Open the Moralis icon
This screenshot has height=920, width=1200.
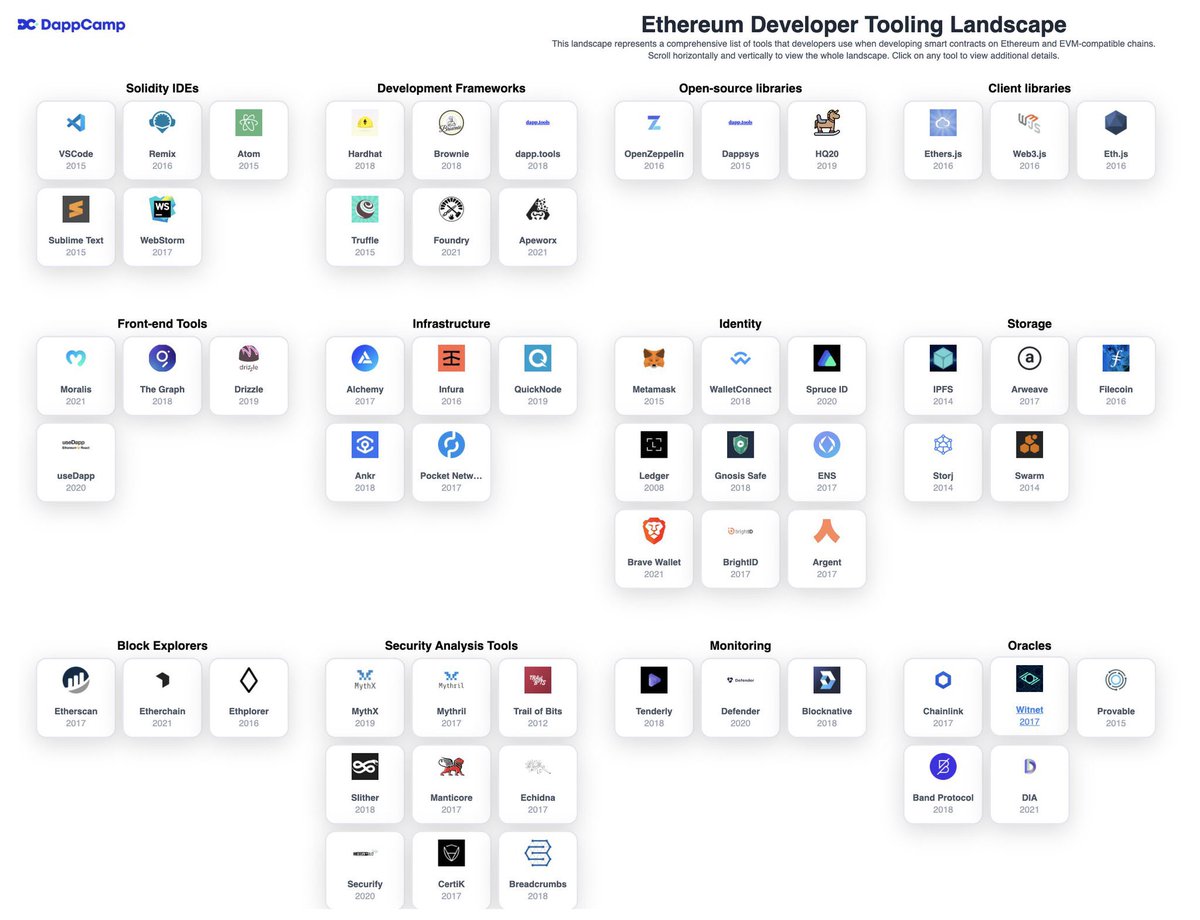(x=76, y=358)
